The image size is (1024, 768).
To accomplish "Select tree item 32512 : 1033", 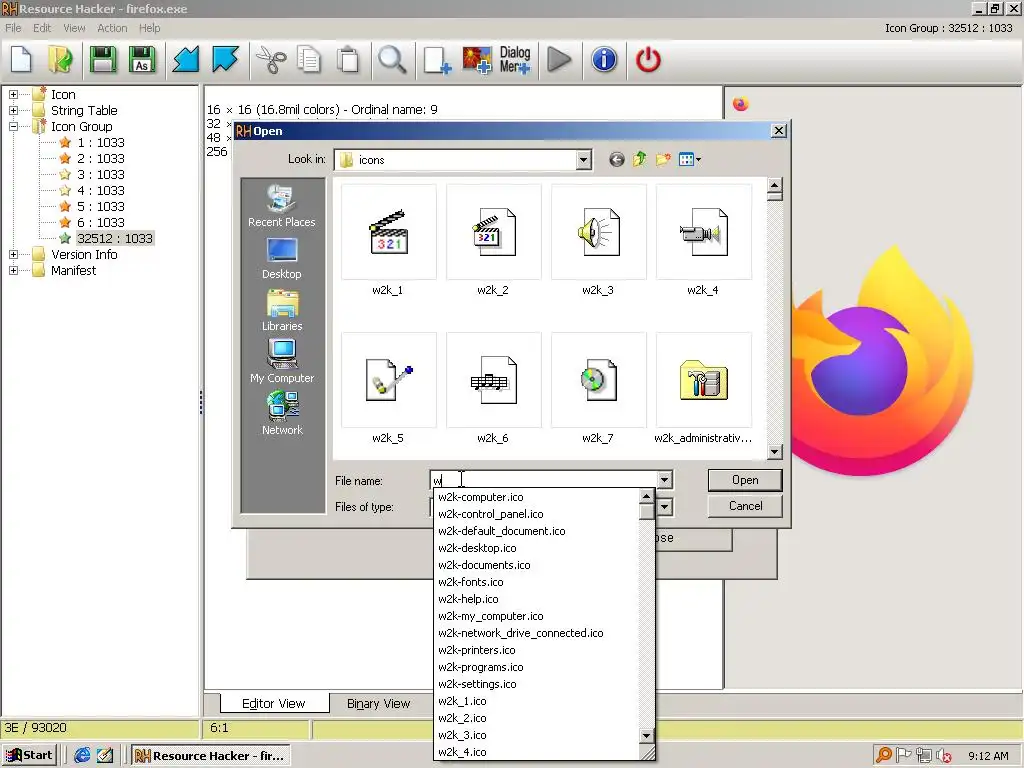I will click(115, 238).
